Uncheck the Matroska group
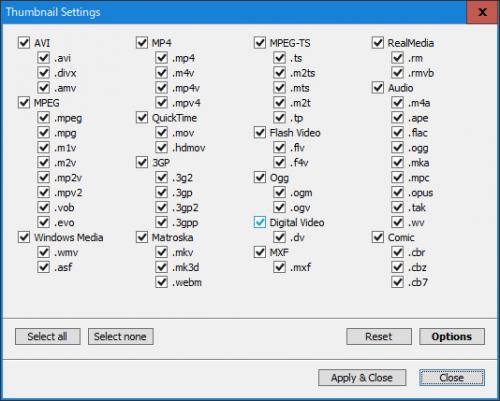 [x=142, y=237]
